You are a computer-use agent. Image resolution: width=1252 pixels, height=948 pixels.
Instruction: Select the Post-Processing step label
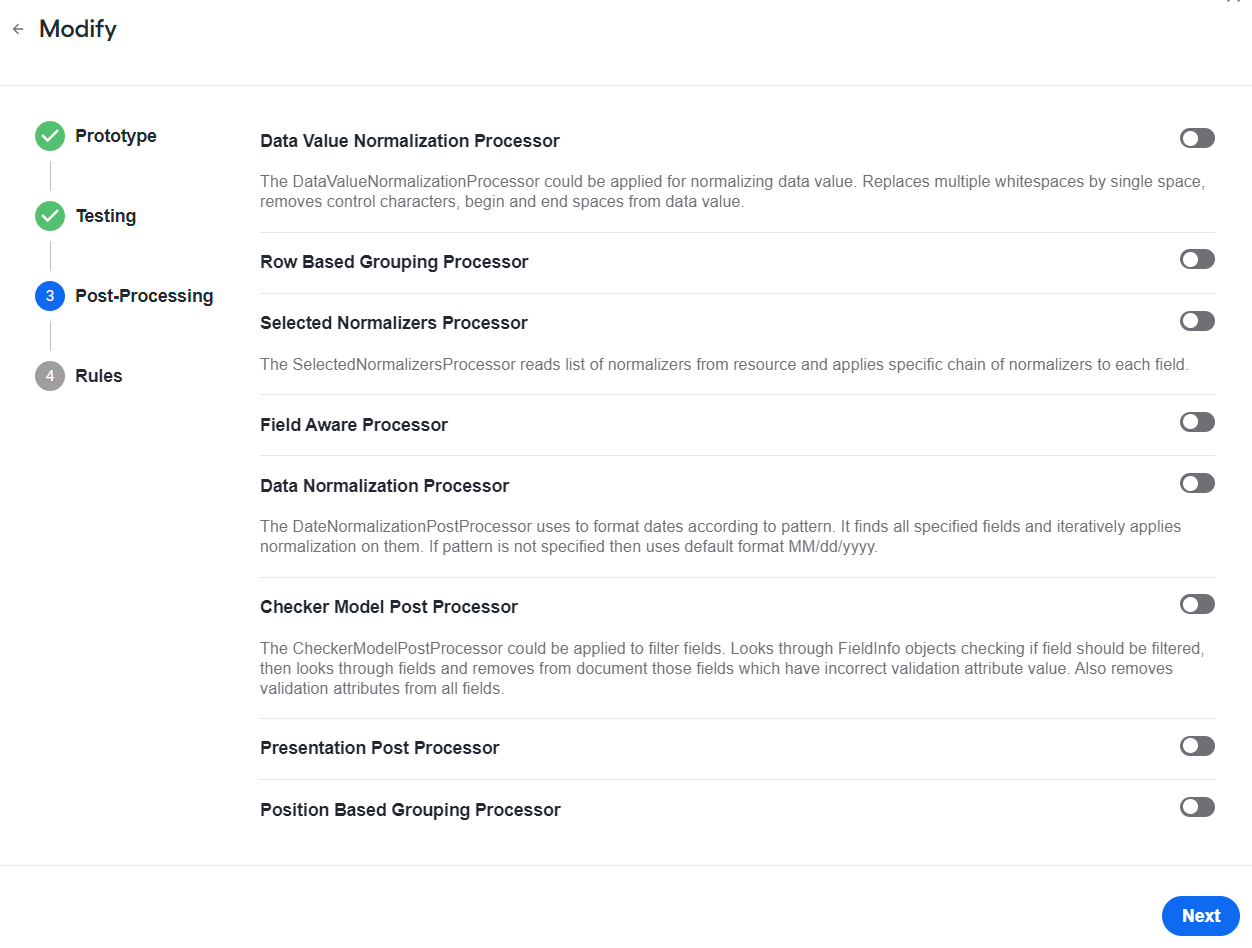click(x=144, y=296)
